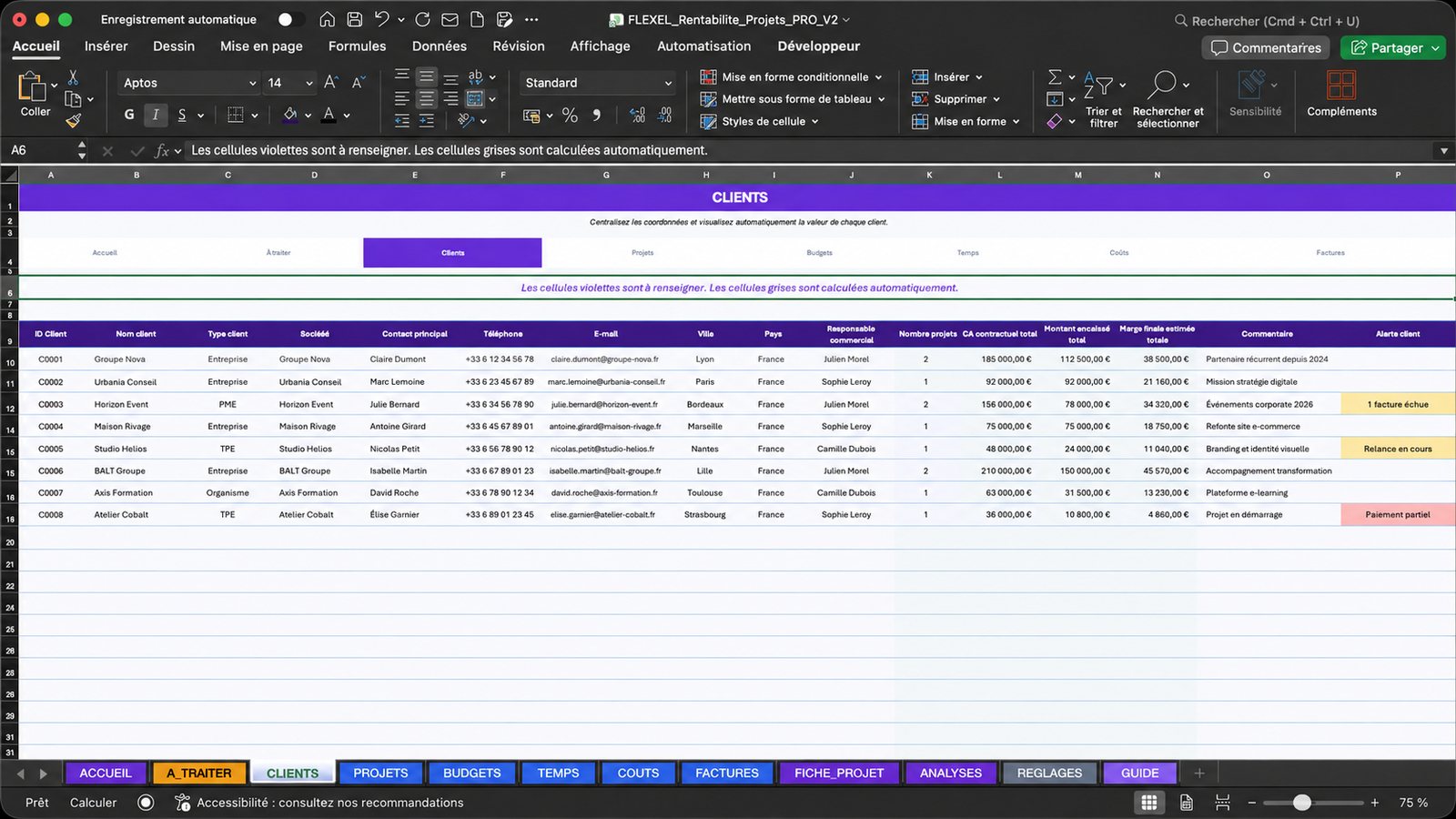This screenshot has width=1456, height=819.
Task: Apply fill color paint bucket
Action: pos(290,115)
